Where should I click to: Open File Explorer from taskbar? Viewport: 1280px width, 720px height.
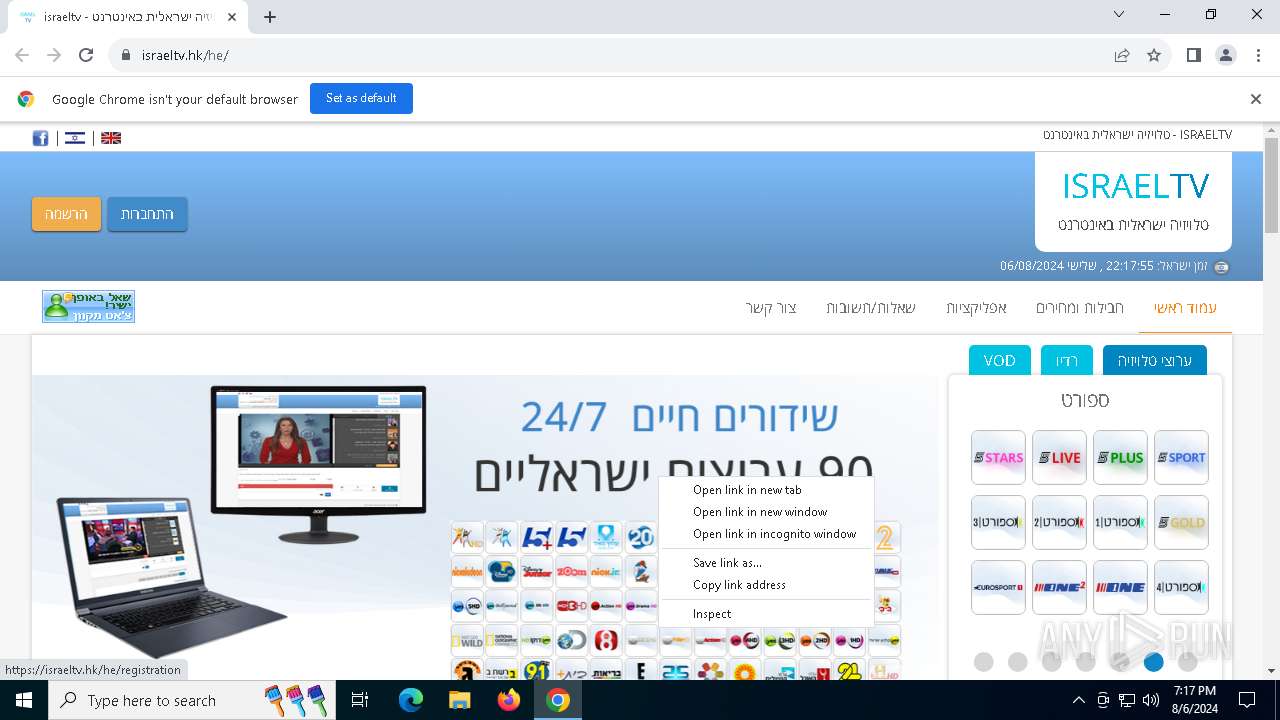pyautogui.click(x=459, y=700)
